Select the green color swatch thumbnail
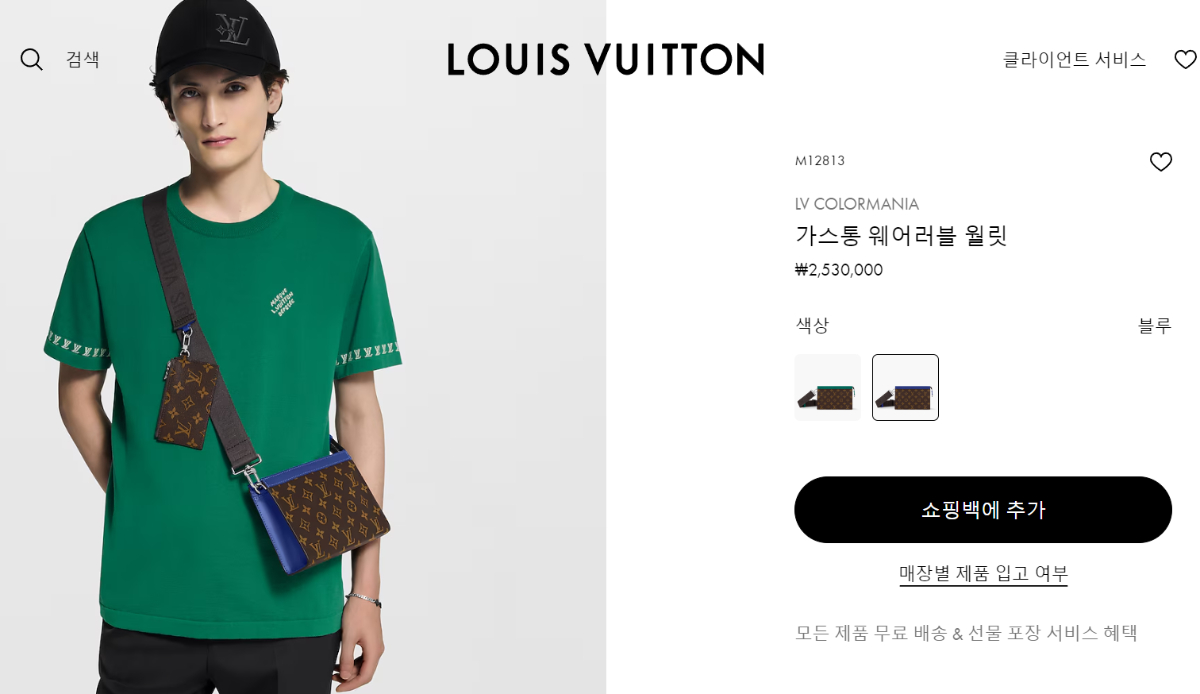 tap(827, 387)
